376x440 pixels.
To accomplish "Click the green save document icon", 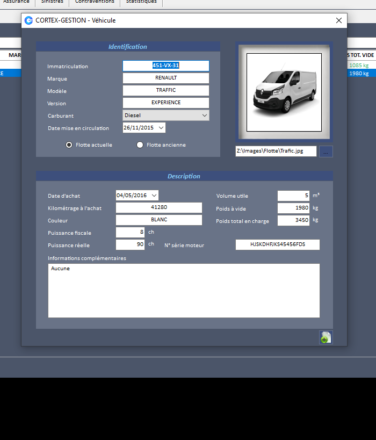I will (x=326, y=337).
